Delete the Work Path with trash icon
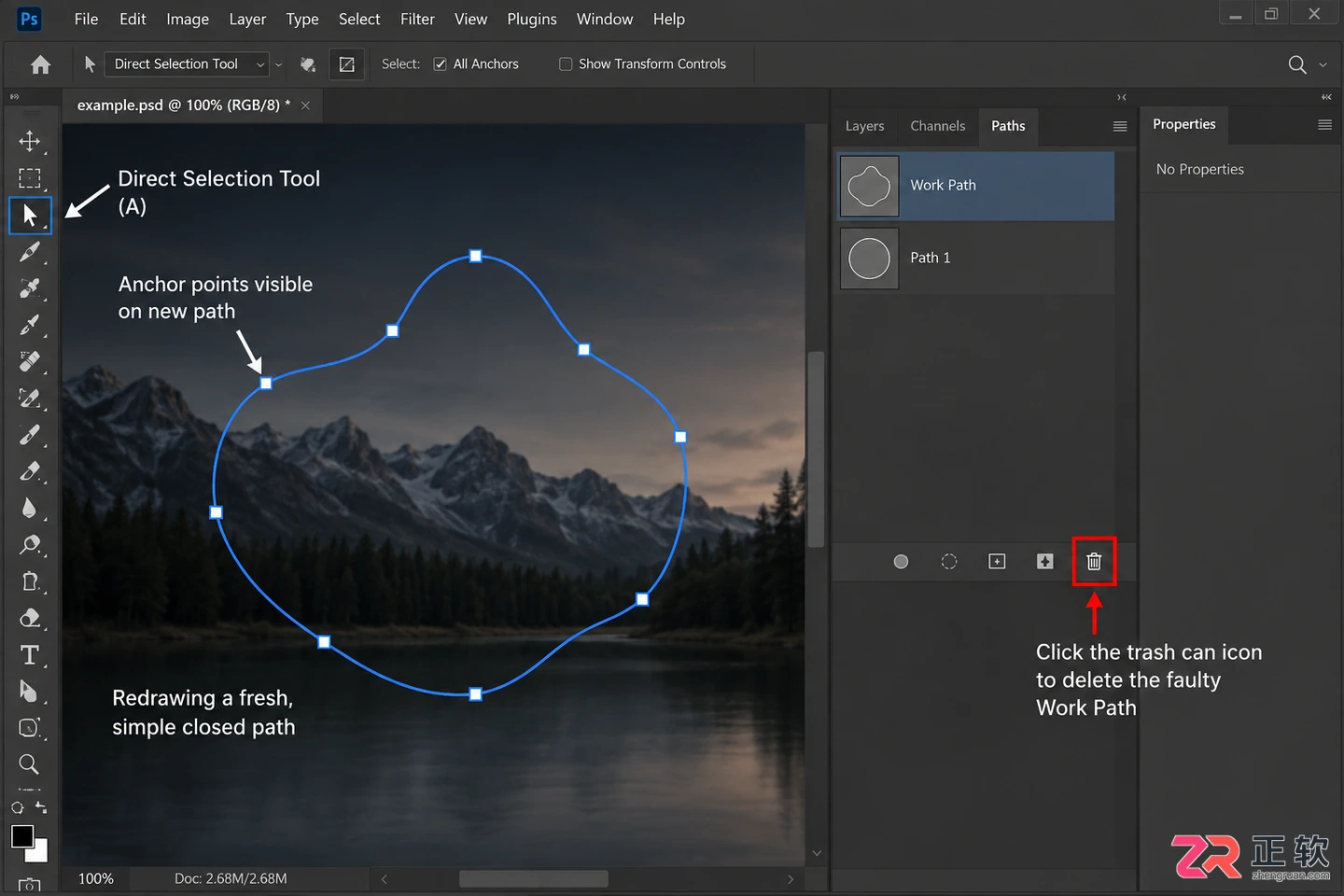 pyautogui.click(x=1094, y=562)
